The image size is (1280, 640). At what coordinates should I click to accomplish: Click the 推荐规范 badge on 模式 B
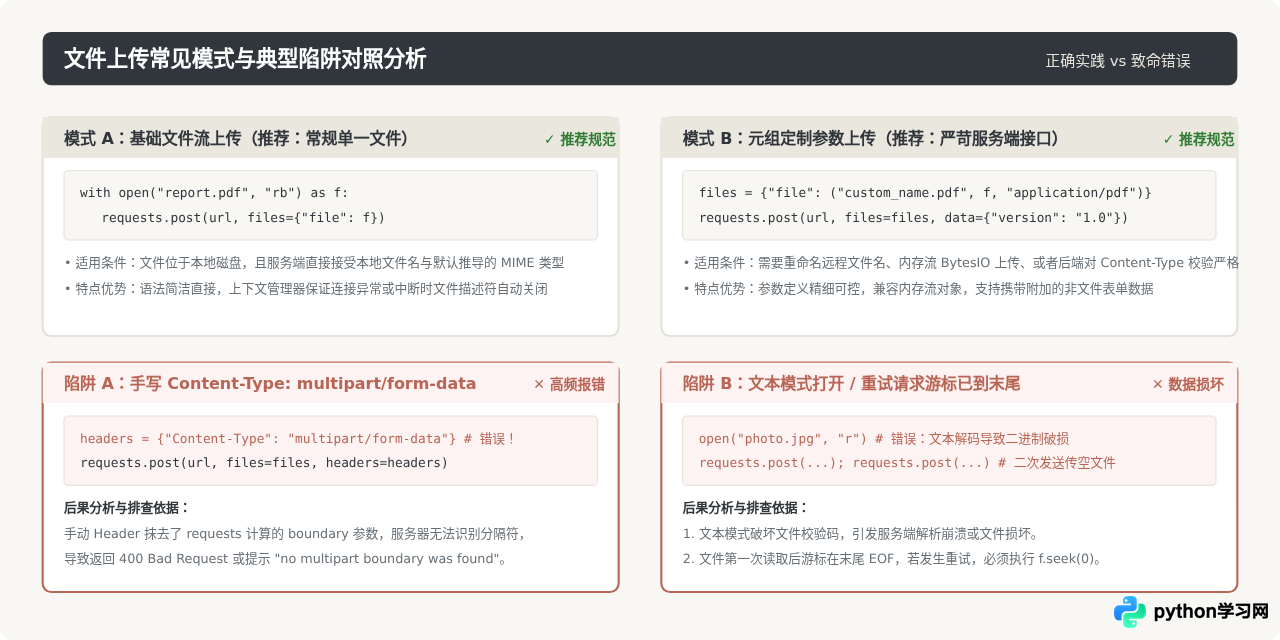(1198, 139)
